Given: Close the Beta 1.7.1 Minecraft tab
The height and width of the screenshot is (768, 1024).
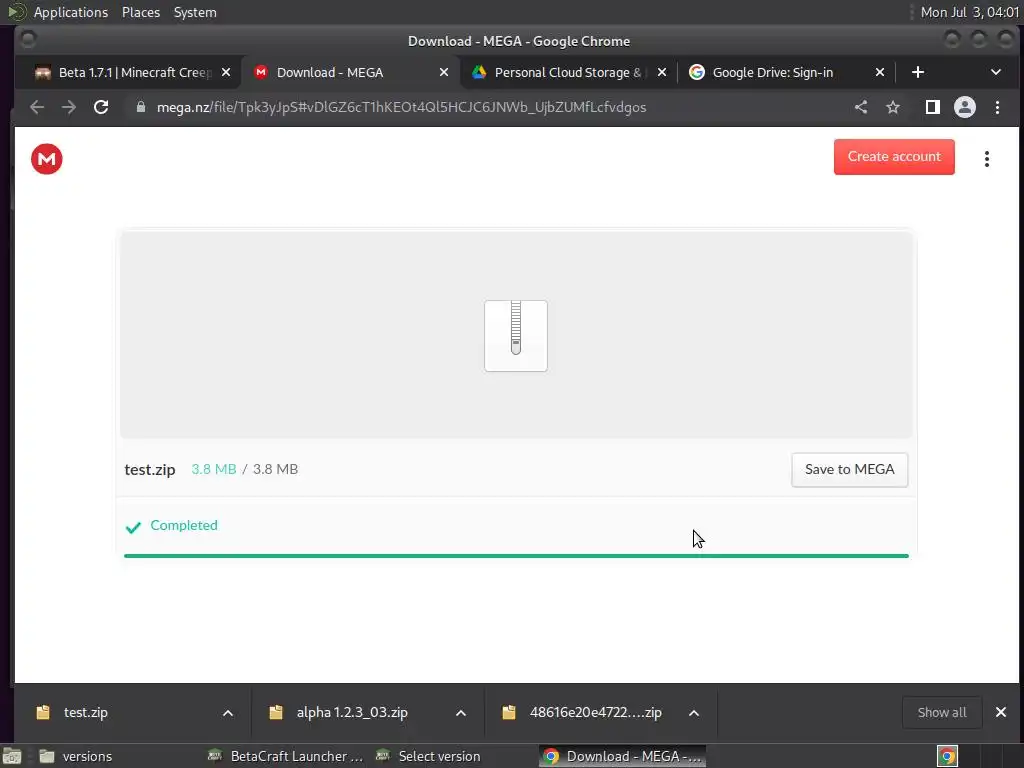Looking at the screenshot, I should point(226,72).
